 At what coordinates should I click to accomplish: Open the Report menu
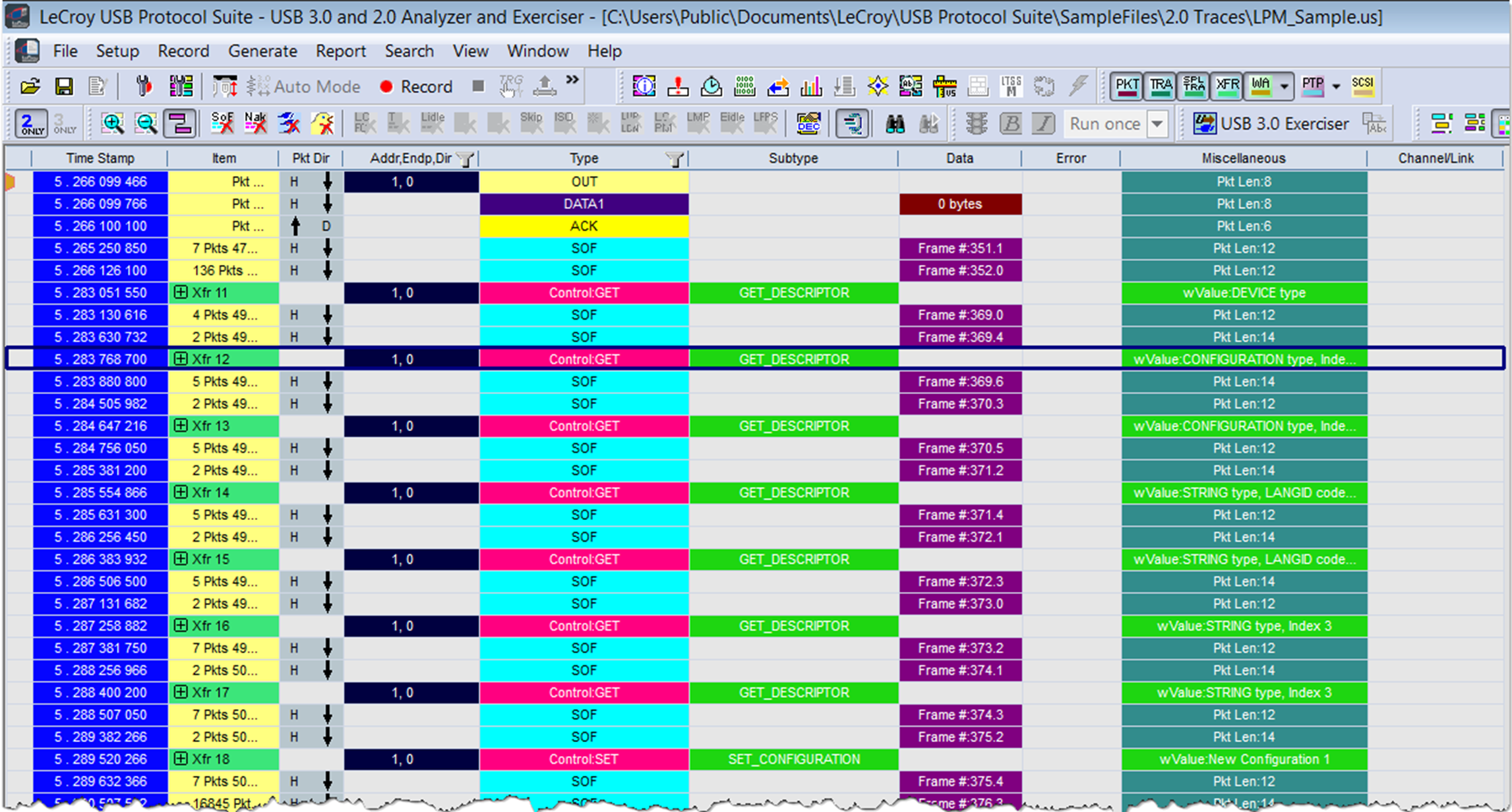(x=340, y=51)
